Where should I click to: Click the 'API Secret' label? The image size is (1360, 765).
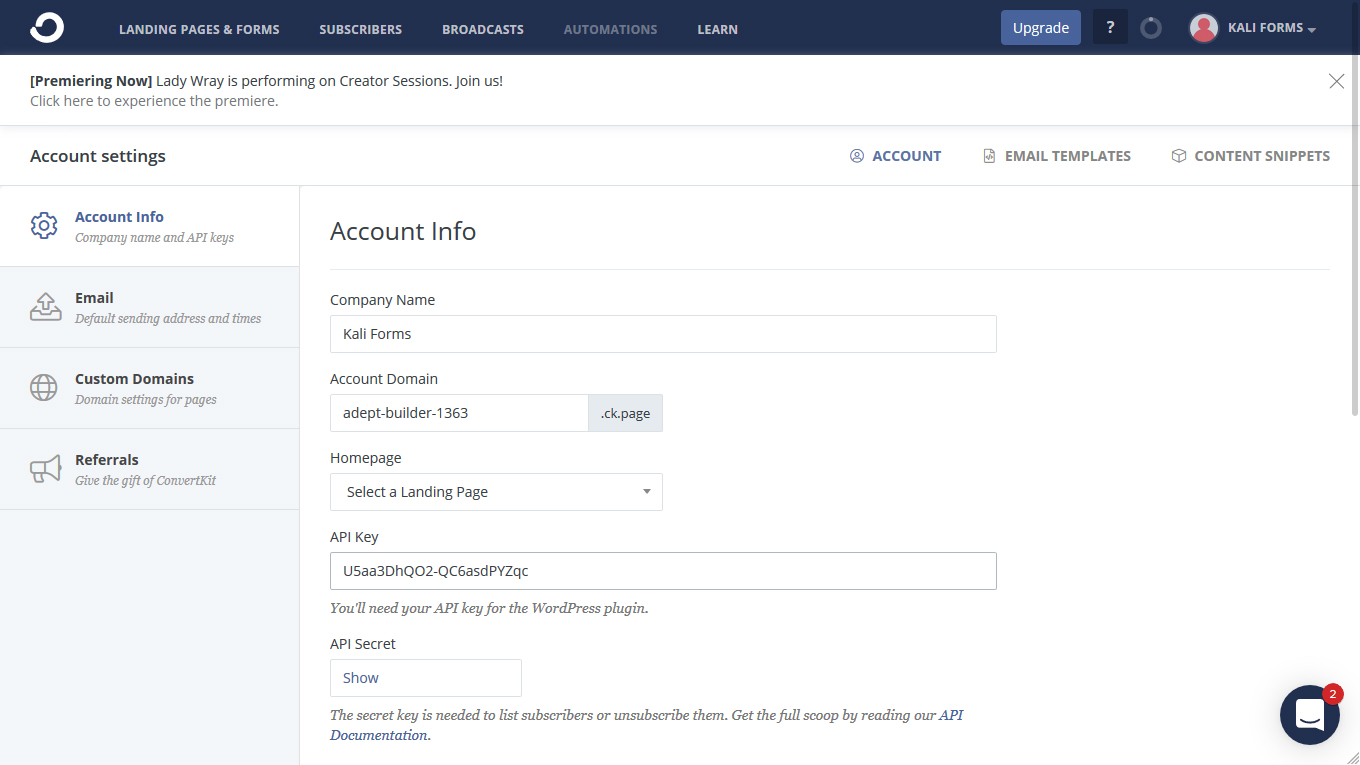[x=363, y=644]
